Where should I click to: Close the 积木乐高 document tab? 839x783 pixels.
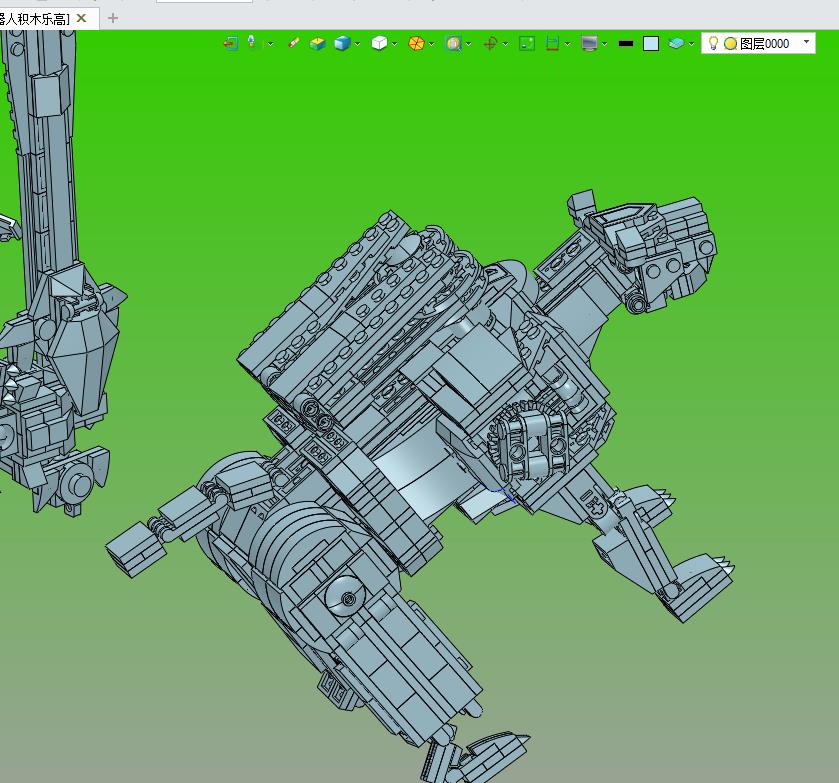tap(81, 18)
